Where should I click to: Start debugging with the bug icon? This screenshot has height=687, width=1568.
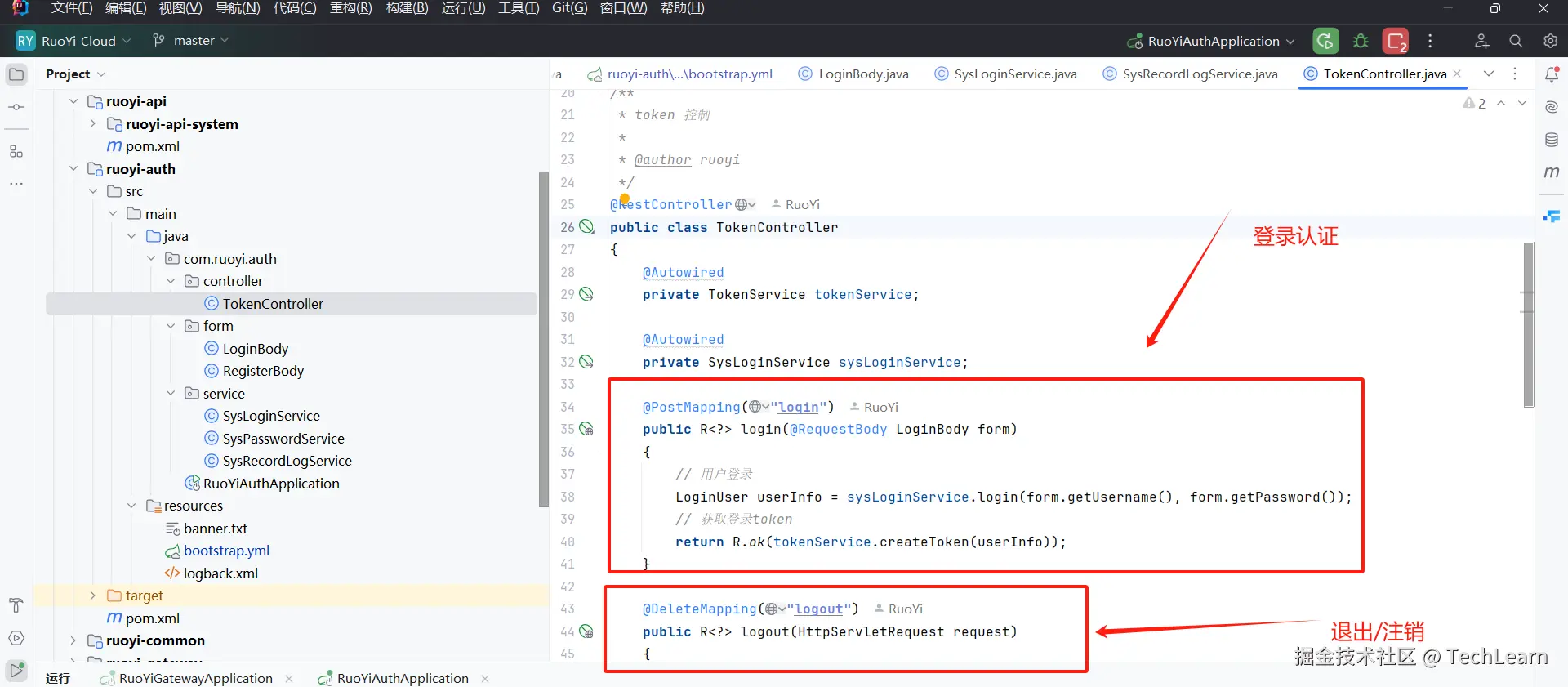(1361, 41)
